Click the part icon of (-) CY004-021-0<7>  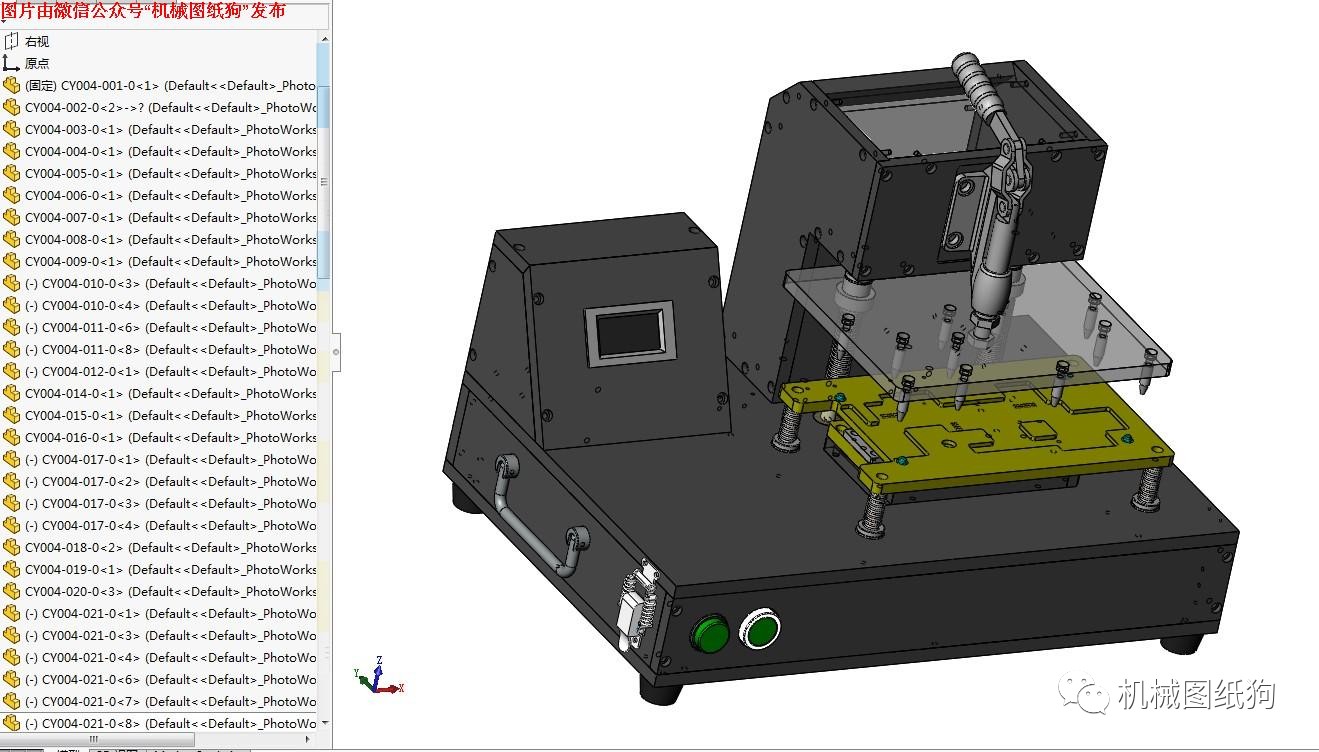(x=11, y=701)
